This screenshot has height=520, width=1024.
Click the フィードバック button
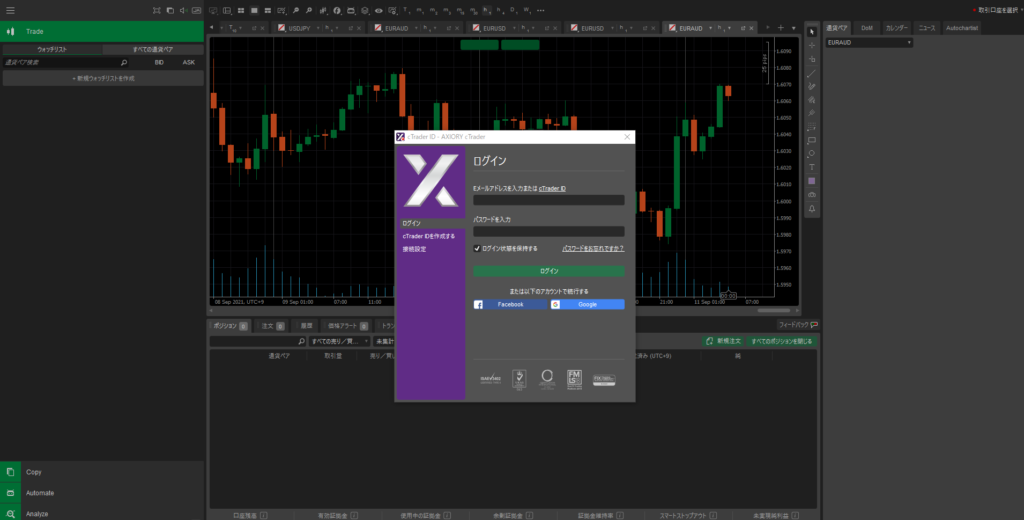pos(798,325)
